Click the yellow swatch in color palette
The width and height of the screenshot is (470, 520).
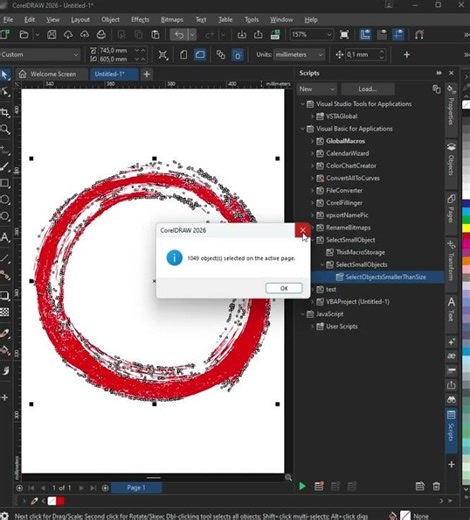(x=466, y=228)
